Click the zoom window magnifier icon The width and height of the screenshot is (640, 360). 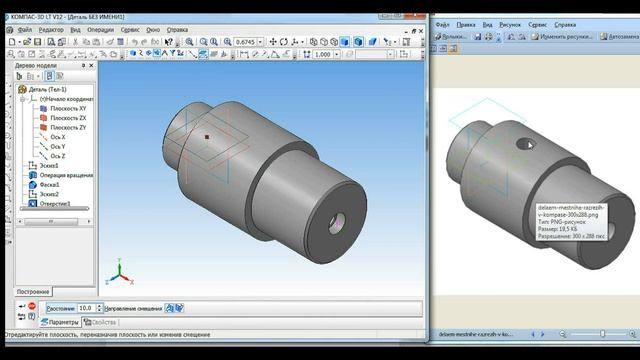189,42
